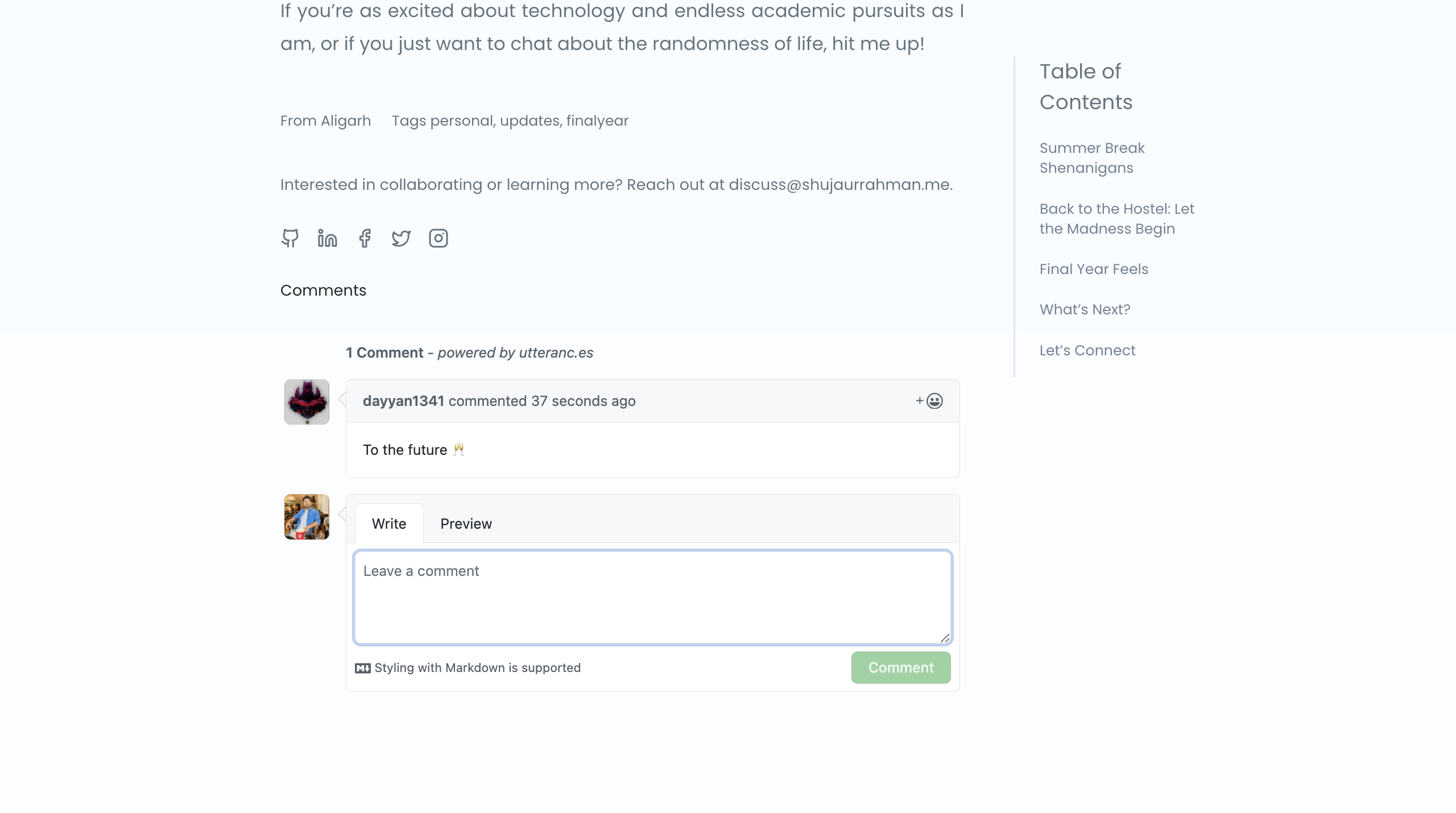Click dayyan1341's avatar picture

click(x=307, y=401)
